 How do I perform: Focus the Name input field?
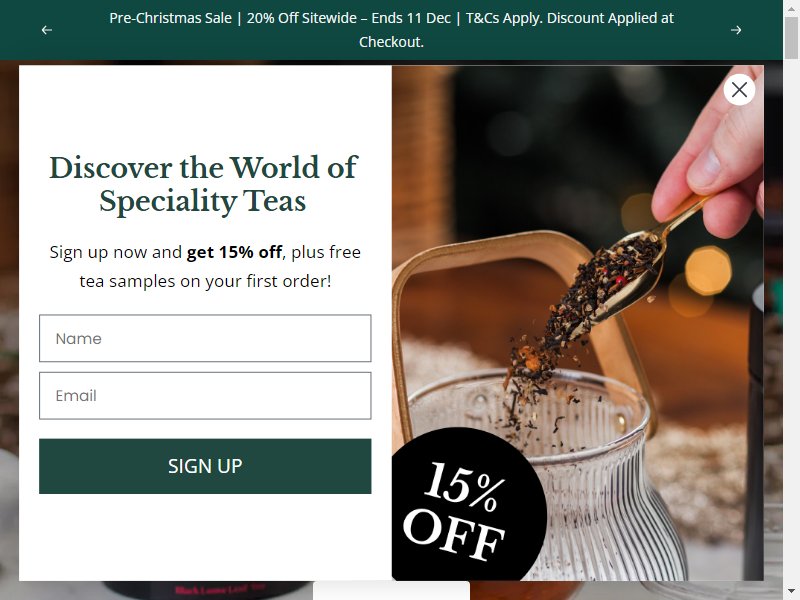coord(205,338)
